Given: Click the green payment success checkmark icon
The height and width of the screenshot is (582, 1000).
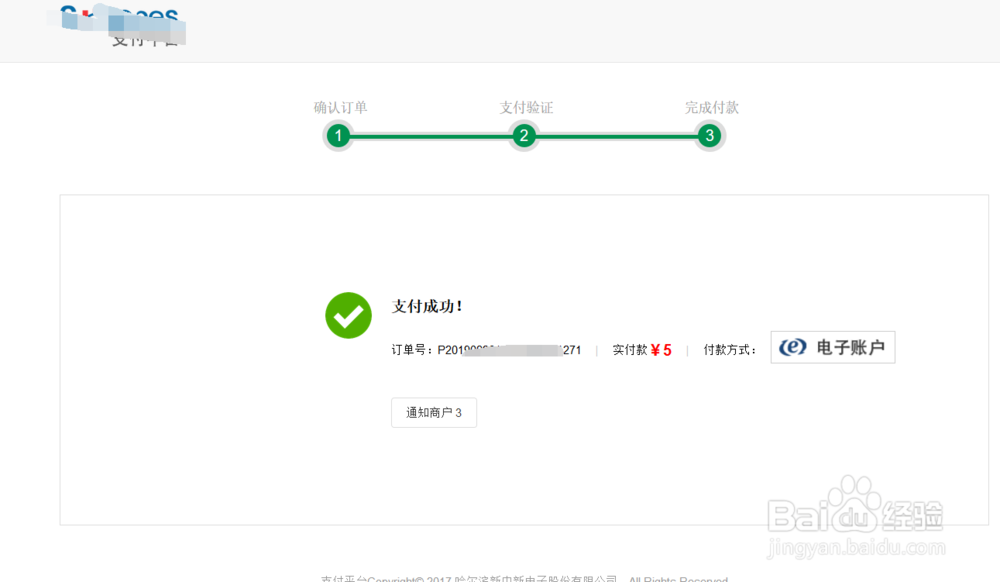Looking at the screenshot, I should tap(348, 316).
